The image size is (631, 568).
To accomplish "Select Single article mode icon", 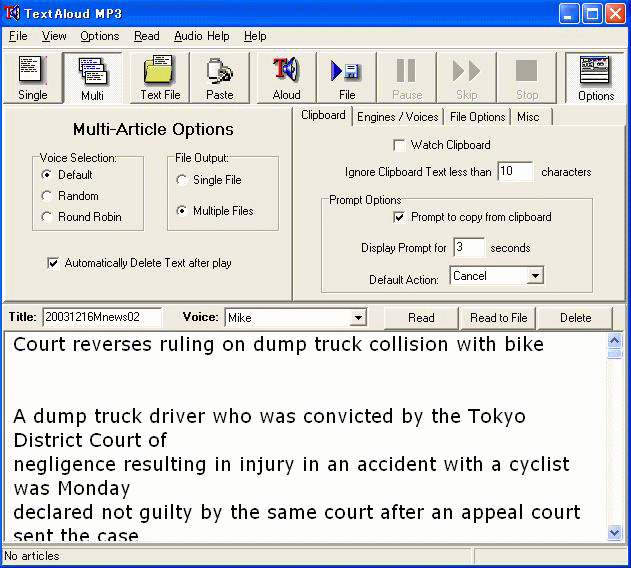I will [x=33, y=78].
